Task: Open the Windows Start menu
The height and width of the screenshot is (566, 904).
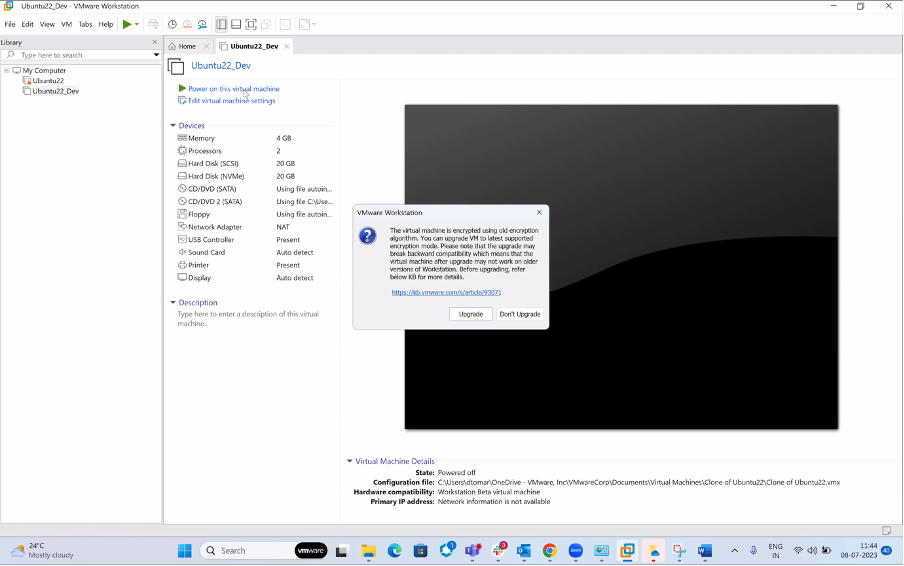Action: coord(184,551)
